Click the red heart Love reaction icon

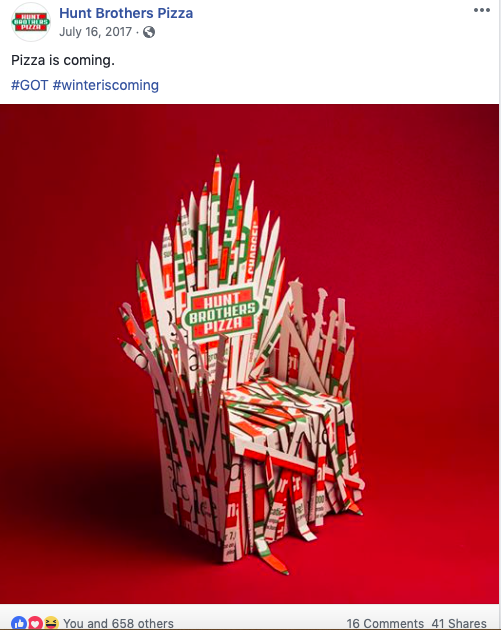pos(35,623)
